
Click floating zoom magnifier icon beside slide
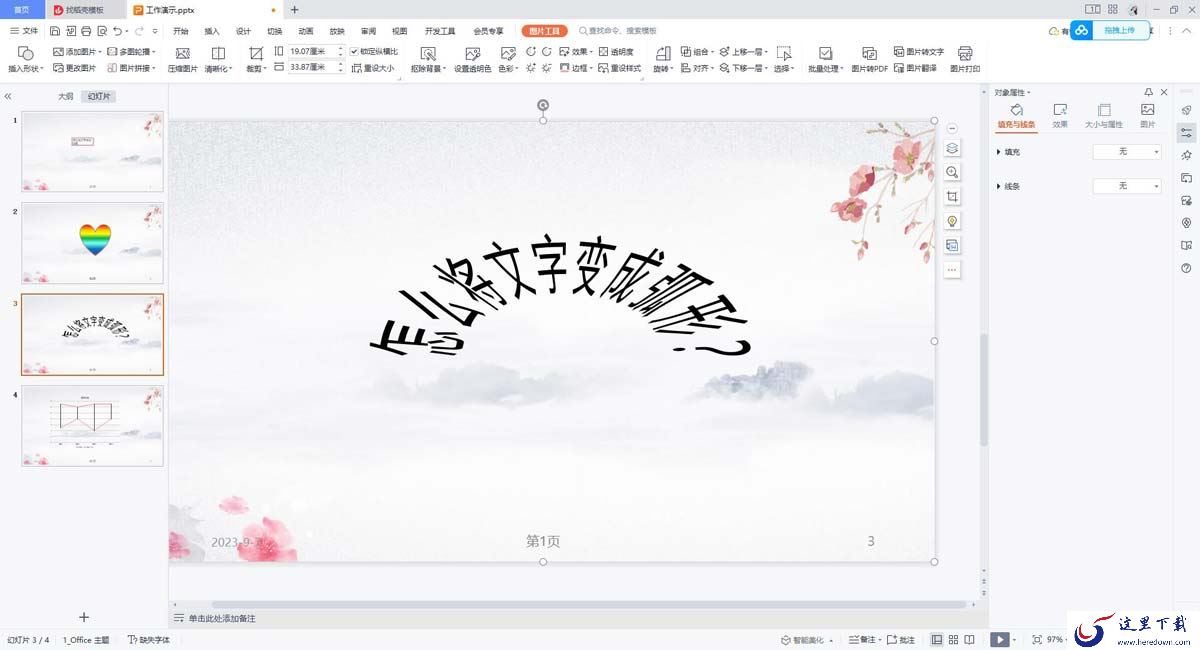pyautogui.click(x=952, y=172)
